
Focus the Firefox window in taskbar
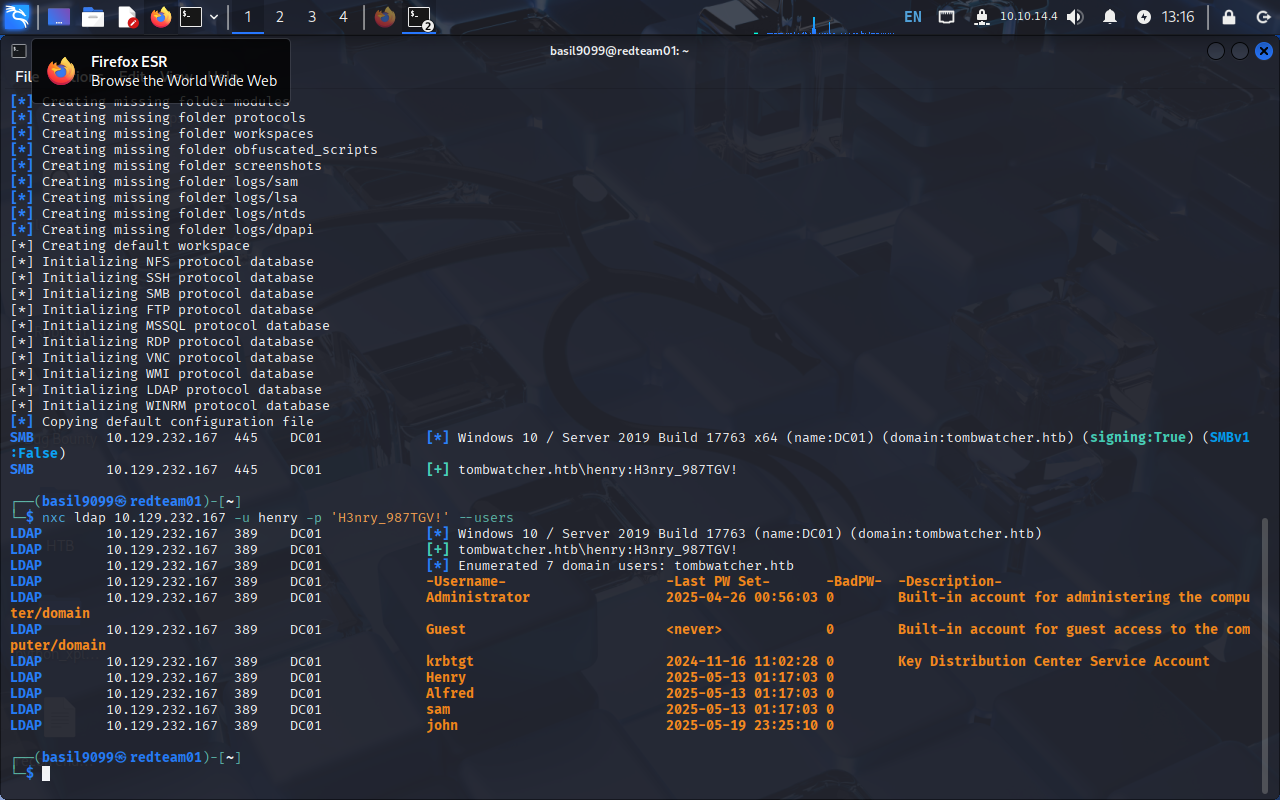385,16
